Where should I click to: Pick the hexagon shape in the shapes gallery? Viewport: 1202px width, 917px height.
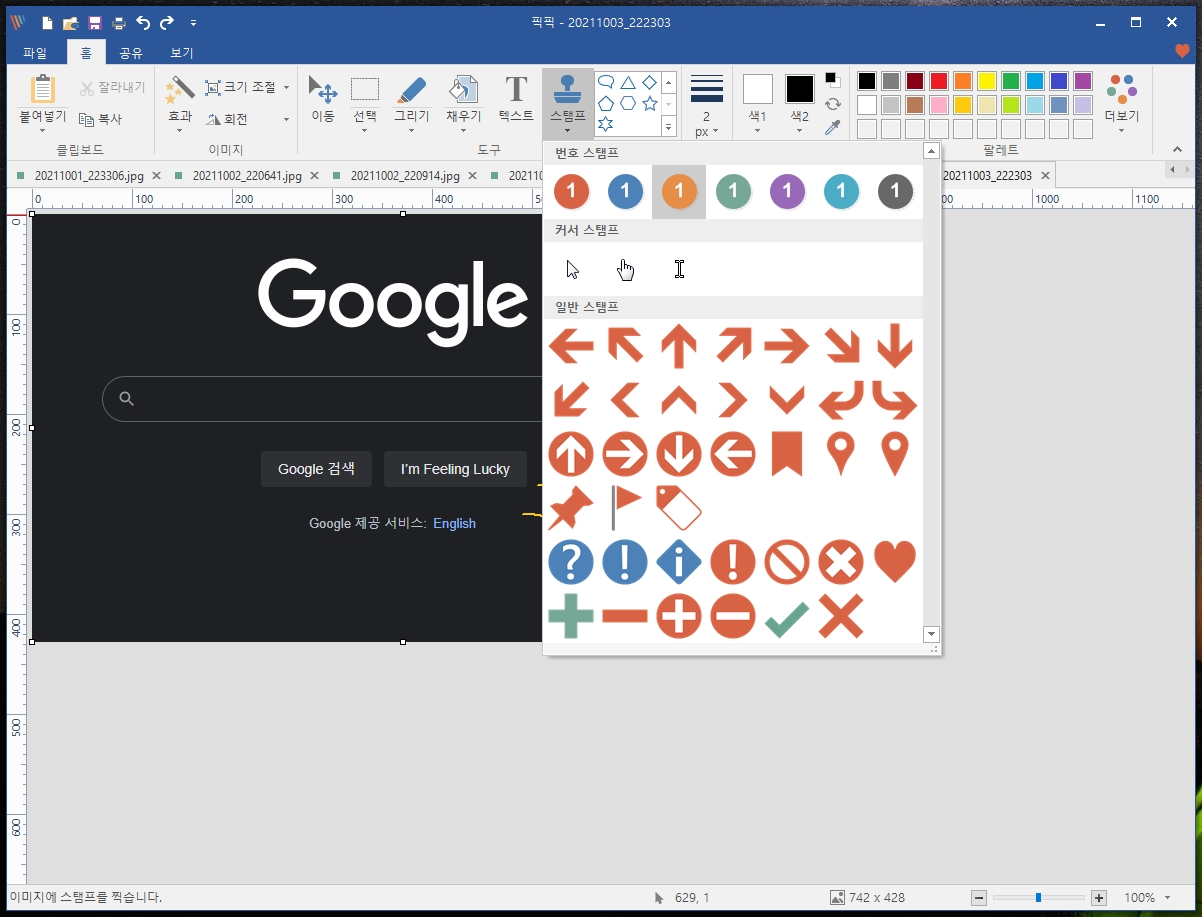tap(628, 103)
